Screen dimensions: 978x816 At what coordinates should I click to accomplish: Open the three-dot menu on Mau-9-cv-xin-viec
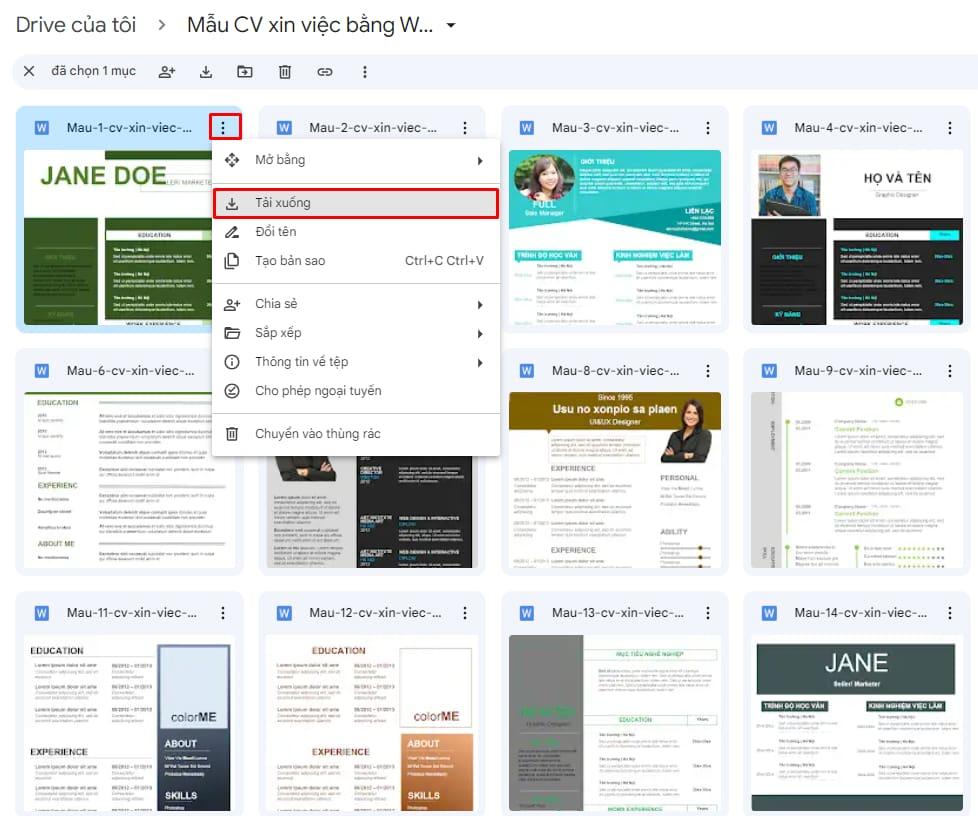(x=948, y=369)
